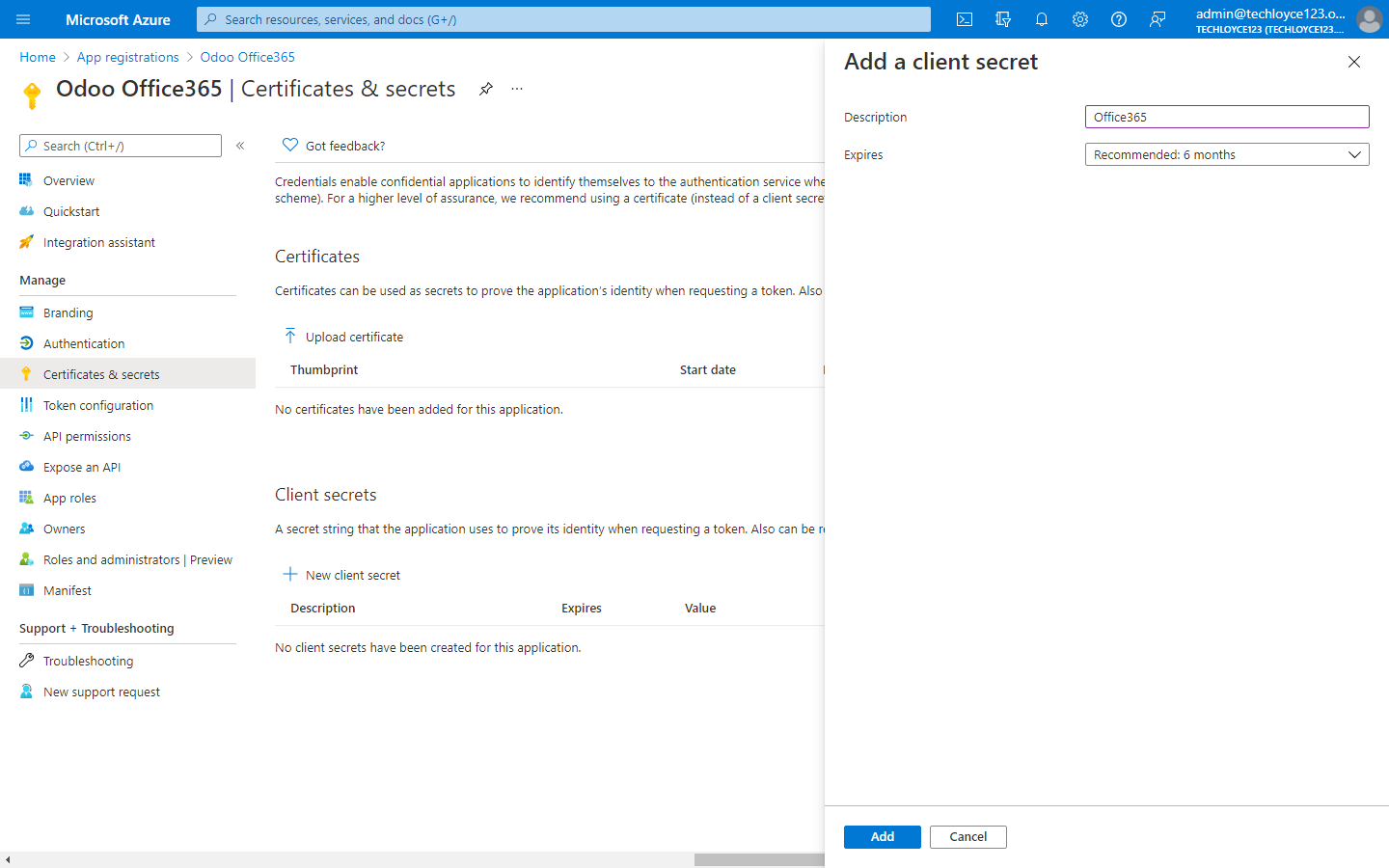Click the left menu Search (Ctrl+/) box
Screen dimensions: 1389x868
point(121,146)
